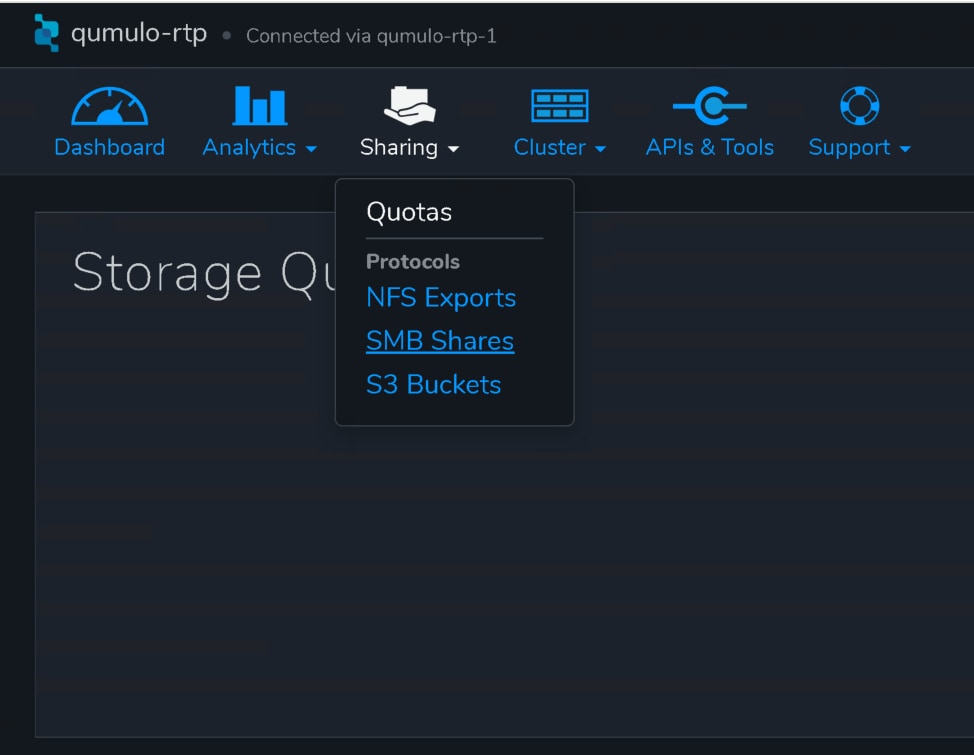
Task: Click the Analytics bar chart icon
Action: tap(260, 106)
